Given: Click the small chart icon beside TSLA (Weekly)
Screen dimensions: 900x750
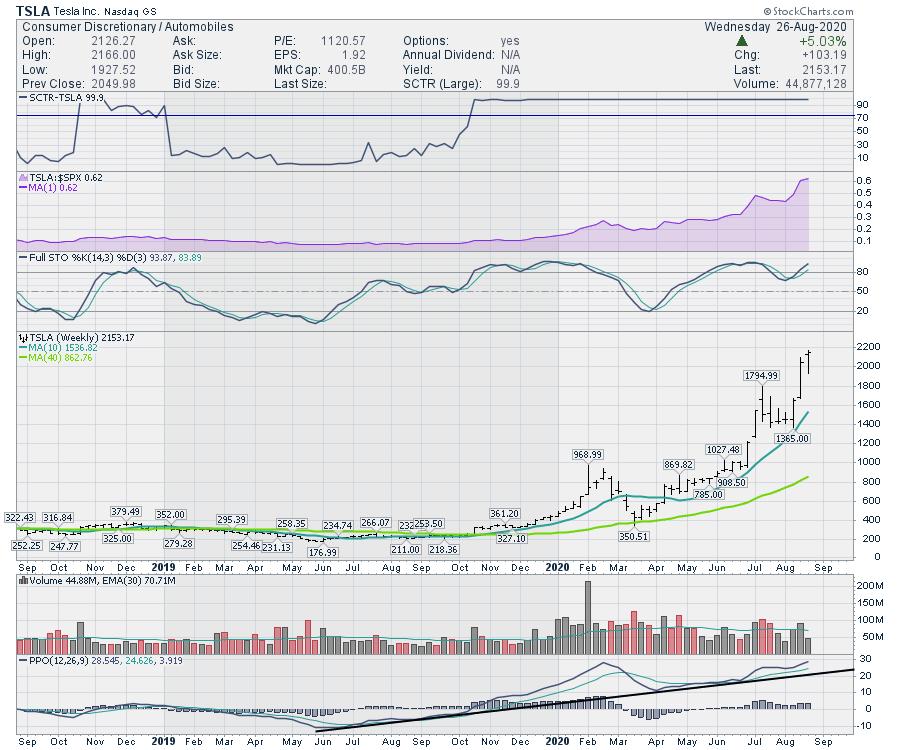Looking at the screenshot, I should (22, 338).
